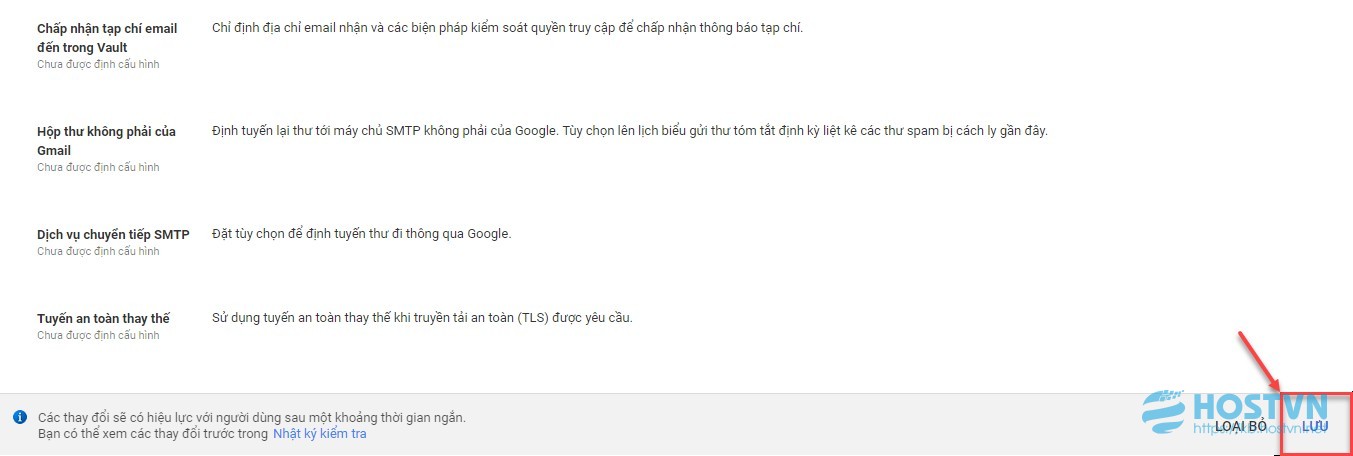The width and height of the screenshot is (1353, 456).
Task: Expand Hộp thư không phải của Gmail
Action: [106, 141]
